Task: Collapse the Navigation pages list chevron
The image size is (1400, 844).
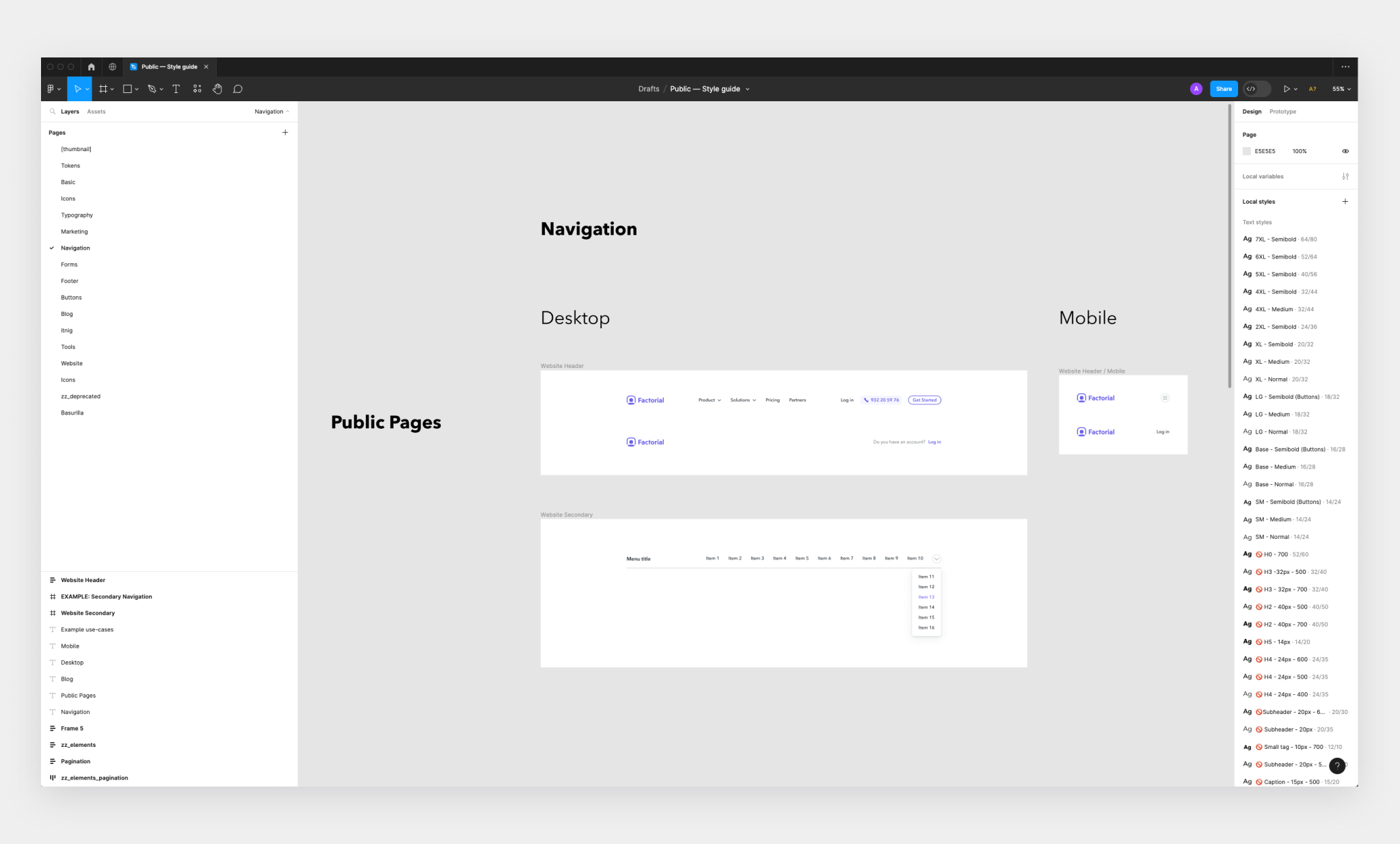Action: (x=288, y=111)
